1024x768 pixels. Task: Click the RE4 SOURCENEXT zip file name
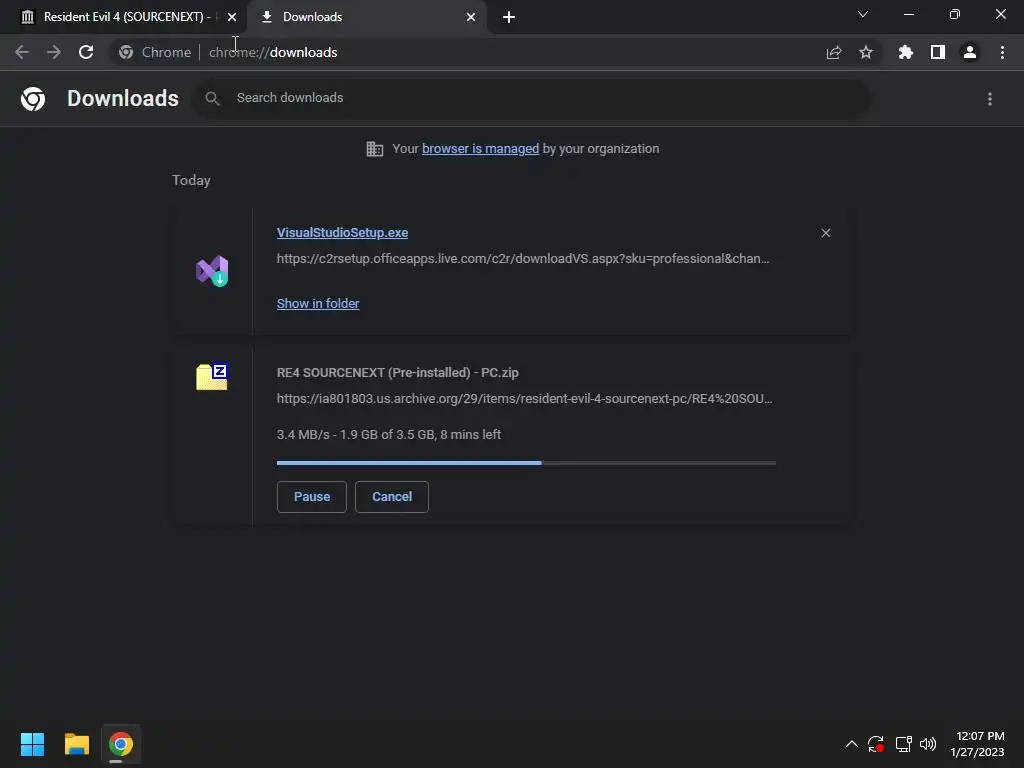point(398,373)
